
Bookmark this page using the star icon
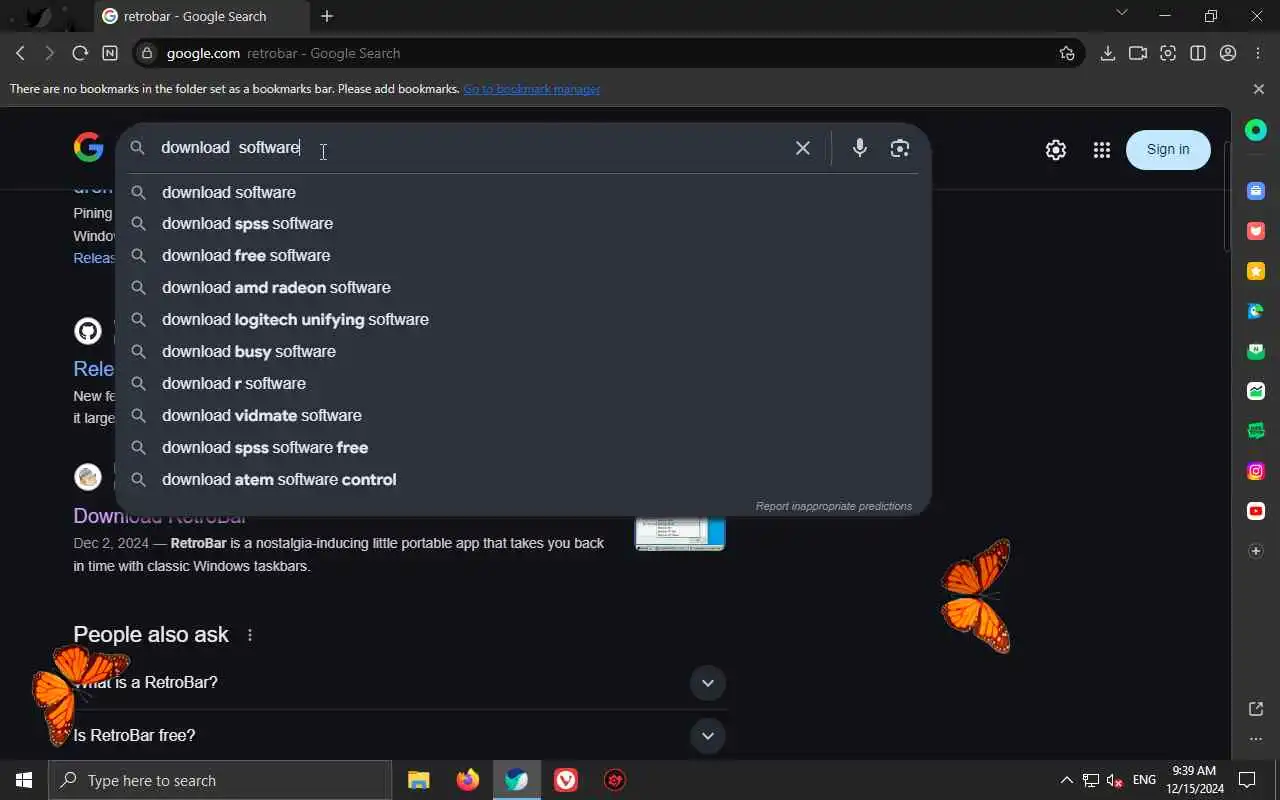1067,53
